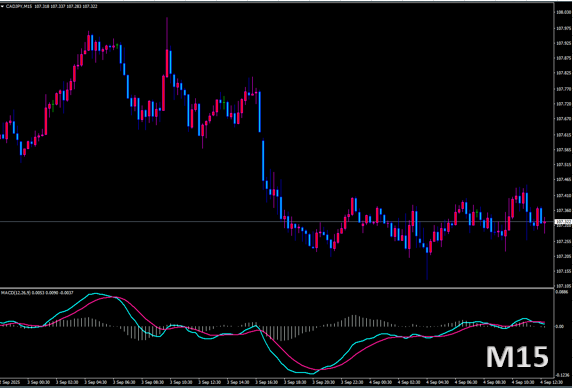573x388 pixels.
Task: Click the 107.975 price axis label
Action: (x=563, y=28)
